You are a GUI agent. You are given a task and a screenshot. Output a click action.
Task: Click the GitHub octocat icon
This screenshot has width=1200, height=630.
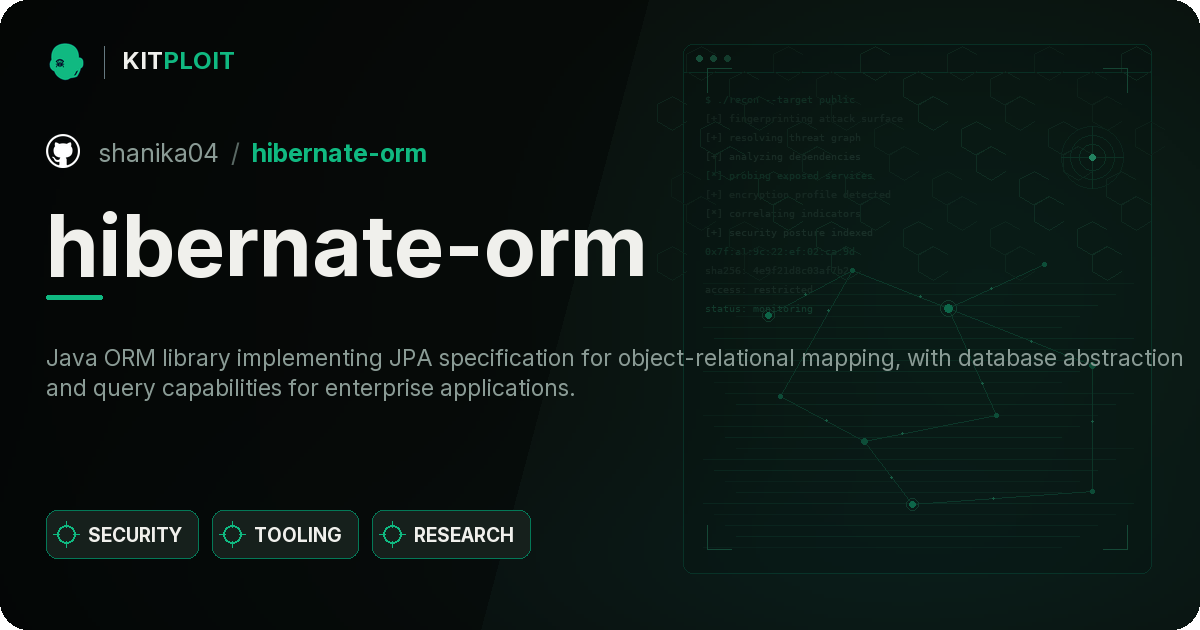[63, 152]
